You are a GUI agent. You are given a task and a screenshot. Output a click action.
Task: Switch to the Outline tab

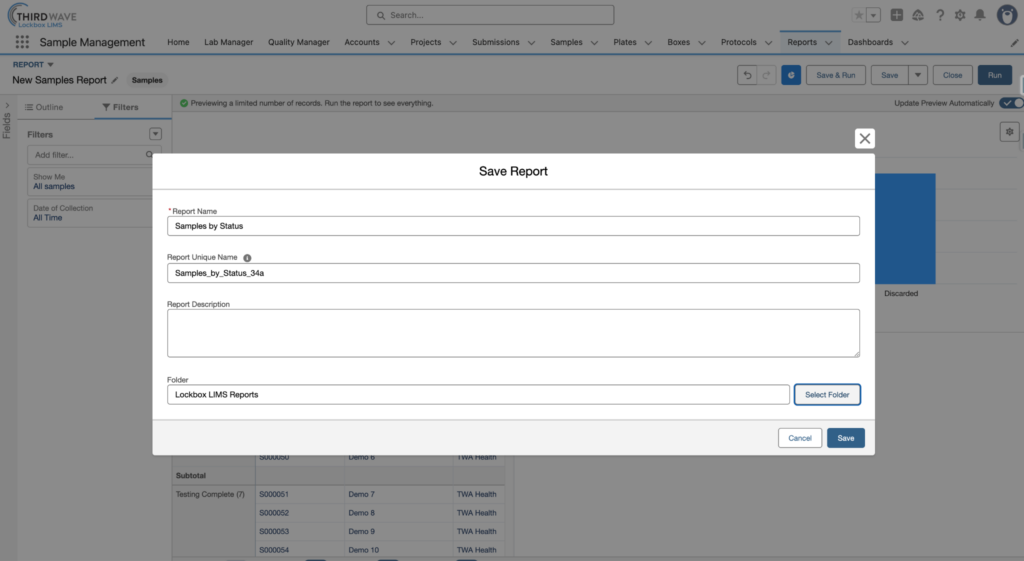point(44,107)
